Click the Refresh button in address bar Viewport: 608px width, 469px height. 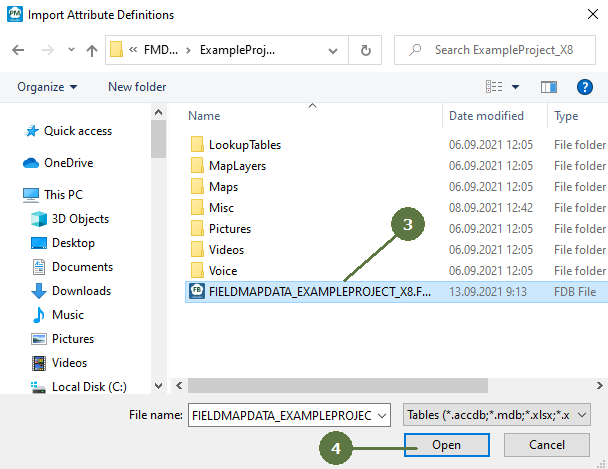coord(366,50)
